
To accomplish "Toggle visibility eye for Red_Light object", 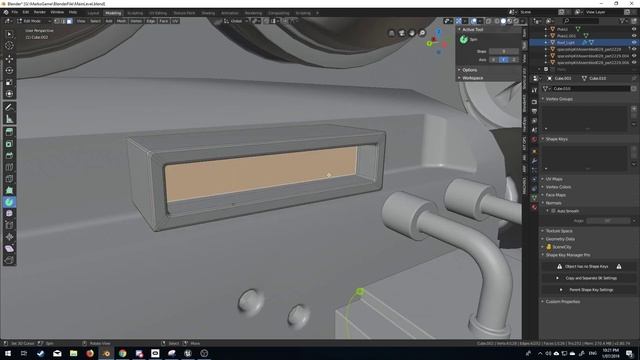I will (x=634, y=42).
